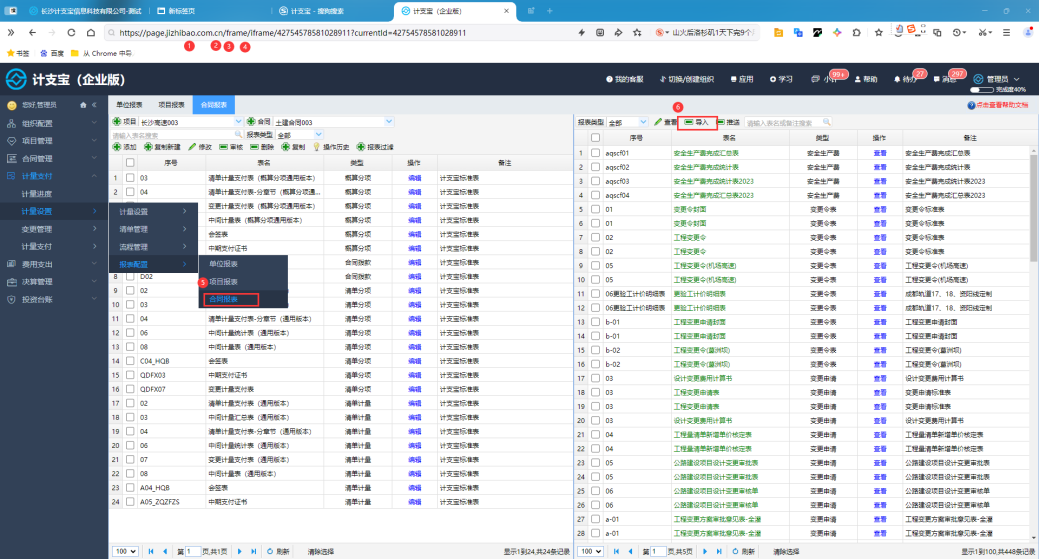The height and width of the screenshot is (559, 1039).
Task: Open the 项目 dropdown showing 长沙高速003
Action: pos(191,122)
